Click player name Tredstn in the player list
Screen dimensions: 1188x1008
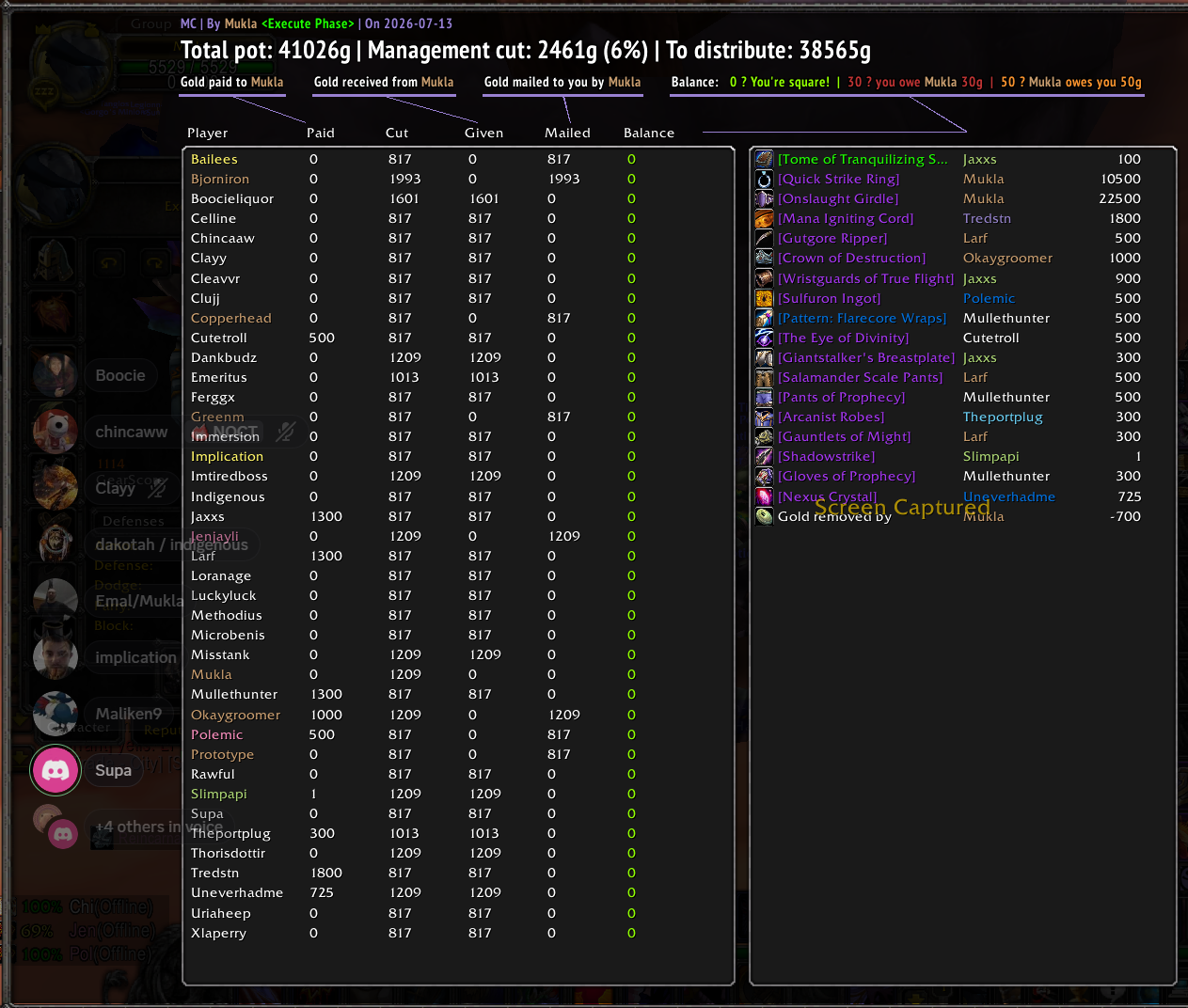point(214,873)
